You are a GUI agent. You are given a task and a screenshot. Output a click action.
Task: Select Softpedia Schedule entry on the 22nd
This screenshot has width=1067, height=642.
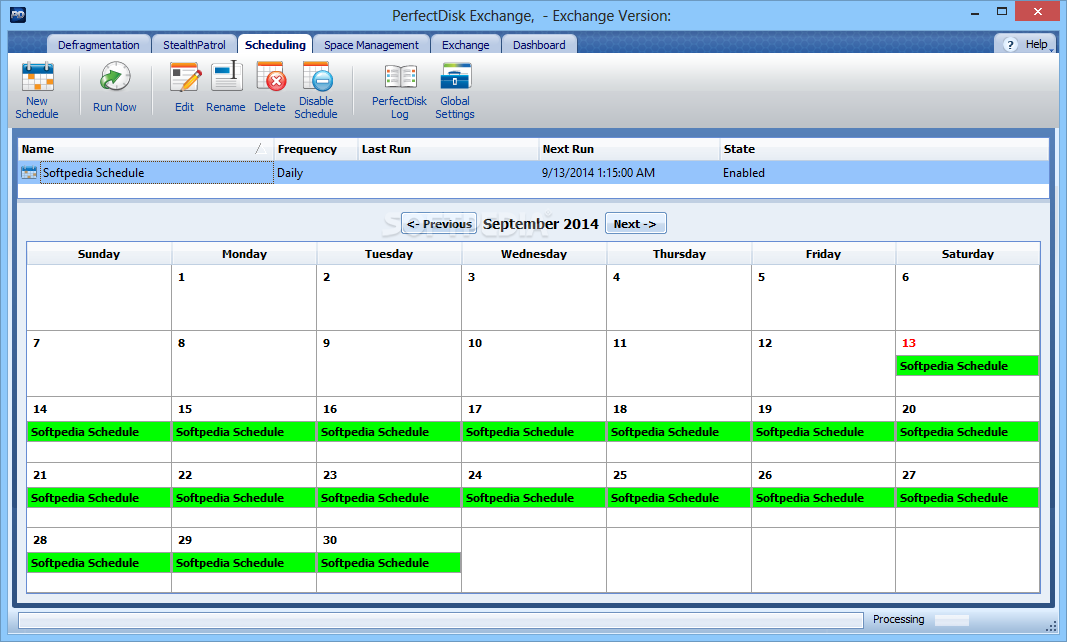(x=244, y=498)
